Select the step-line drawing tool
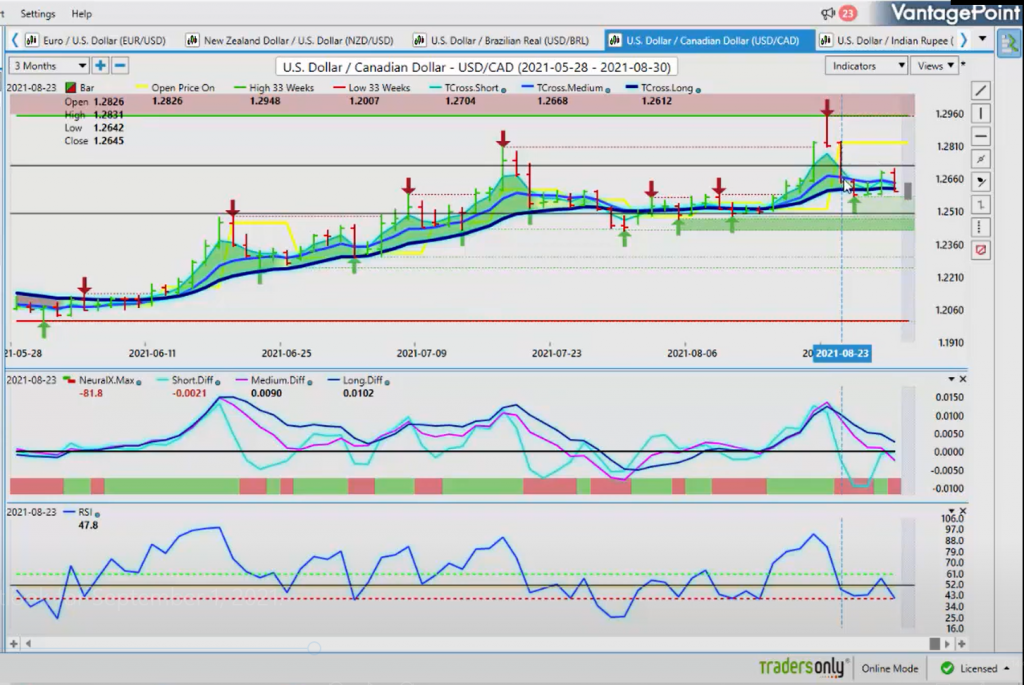Screen dimensions: 1024x685 pos(980,205)
